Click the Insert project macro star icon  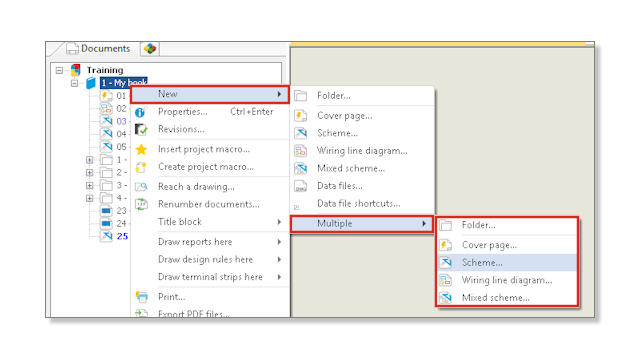141,149
